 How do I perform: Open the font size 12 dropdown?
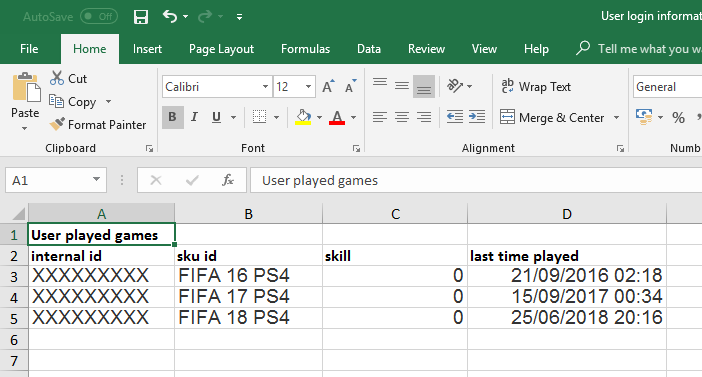pyautogui.click(x=308, y=86)
